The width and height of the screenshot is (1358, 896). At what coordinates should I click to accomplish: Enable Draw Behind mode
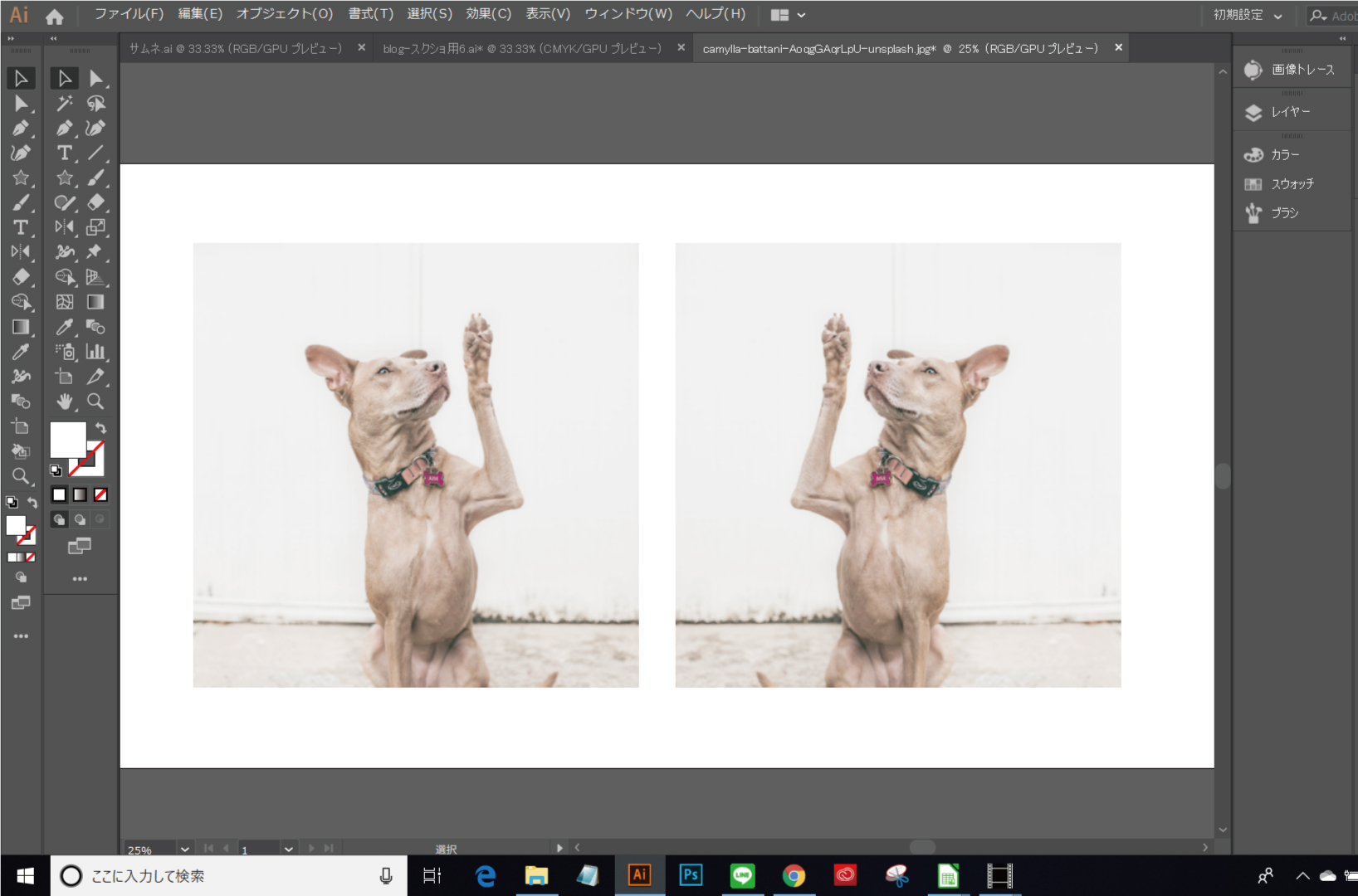pyautogui.click(x=80, y=519)
